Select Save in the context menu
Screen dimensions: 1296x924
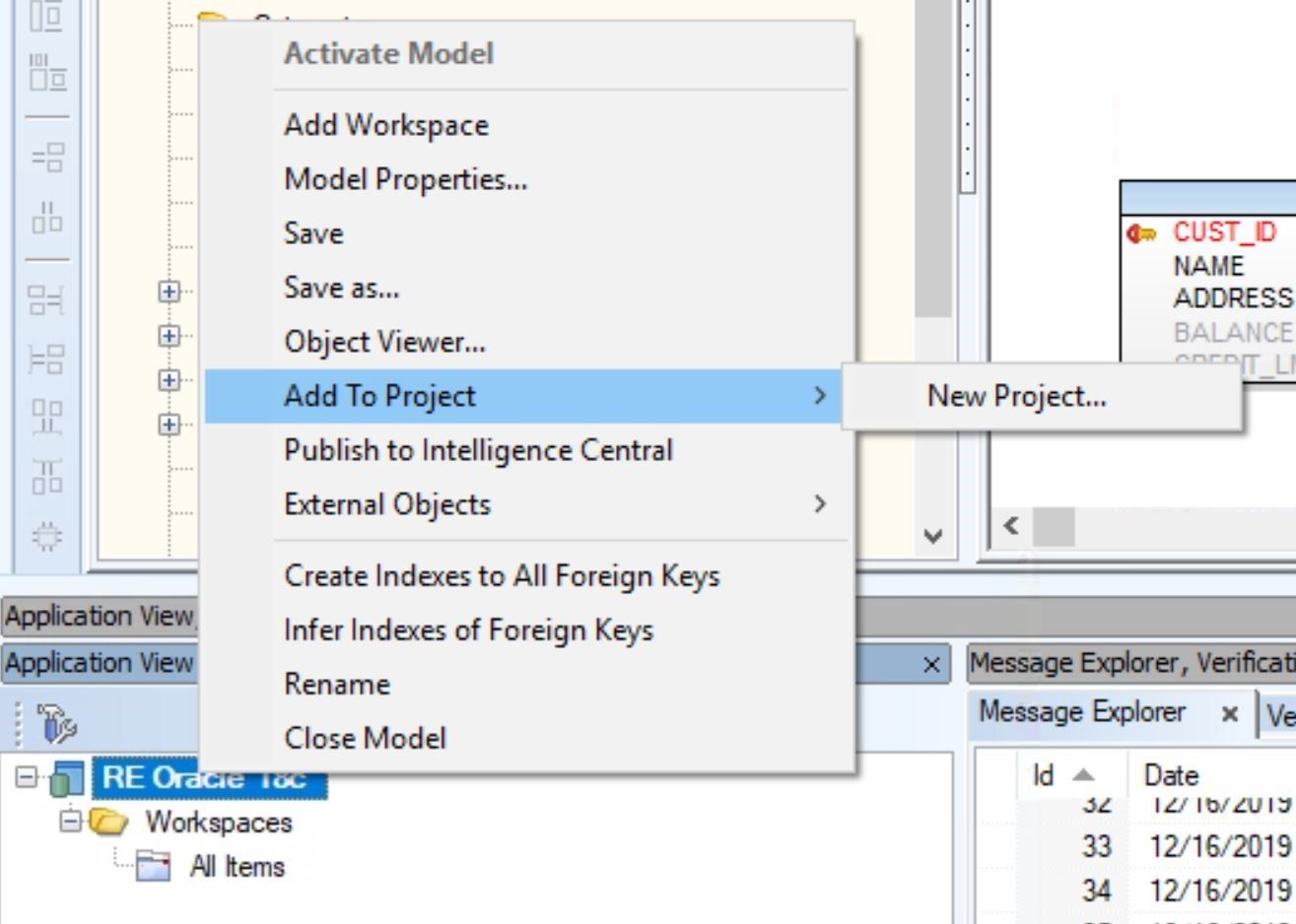click(313, 233)
